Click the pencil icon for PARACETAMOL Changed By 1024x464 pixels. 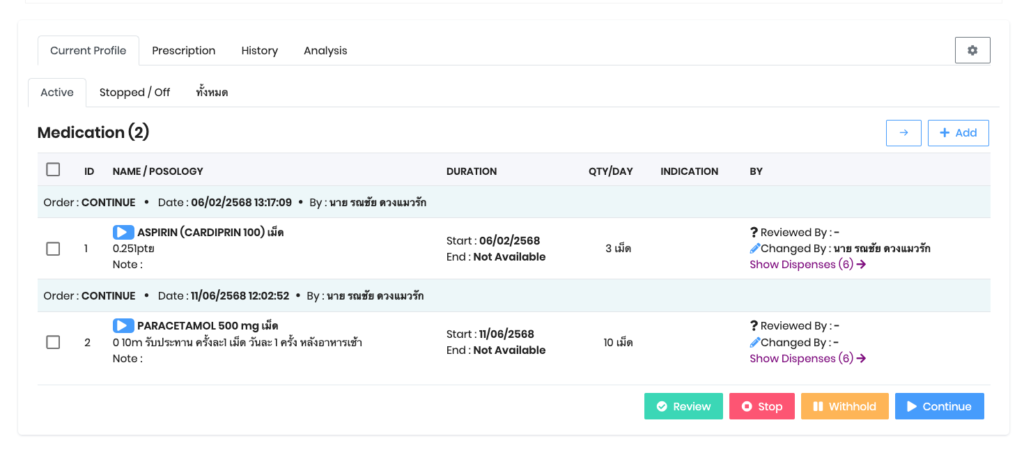tap(755, 342)
